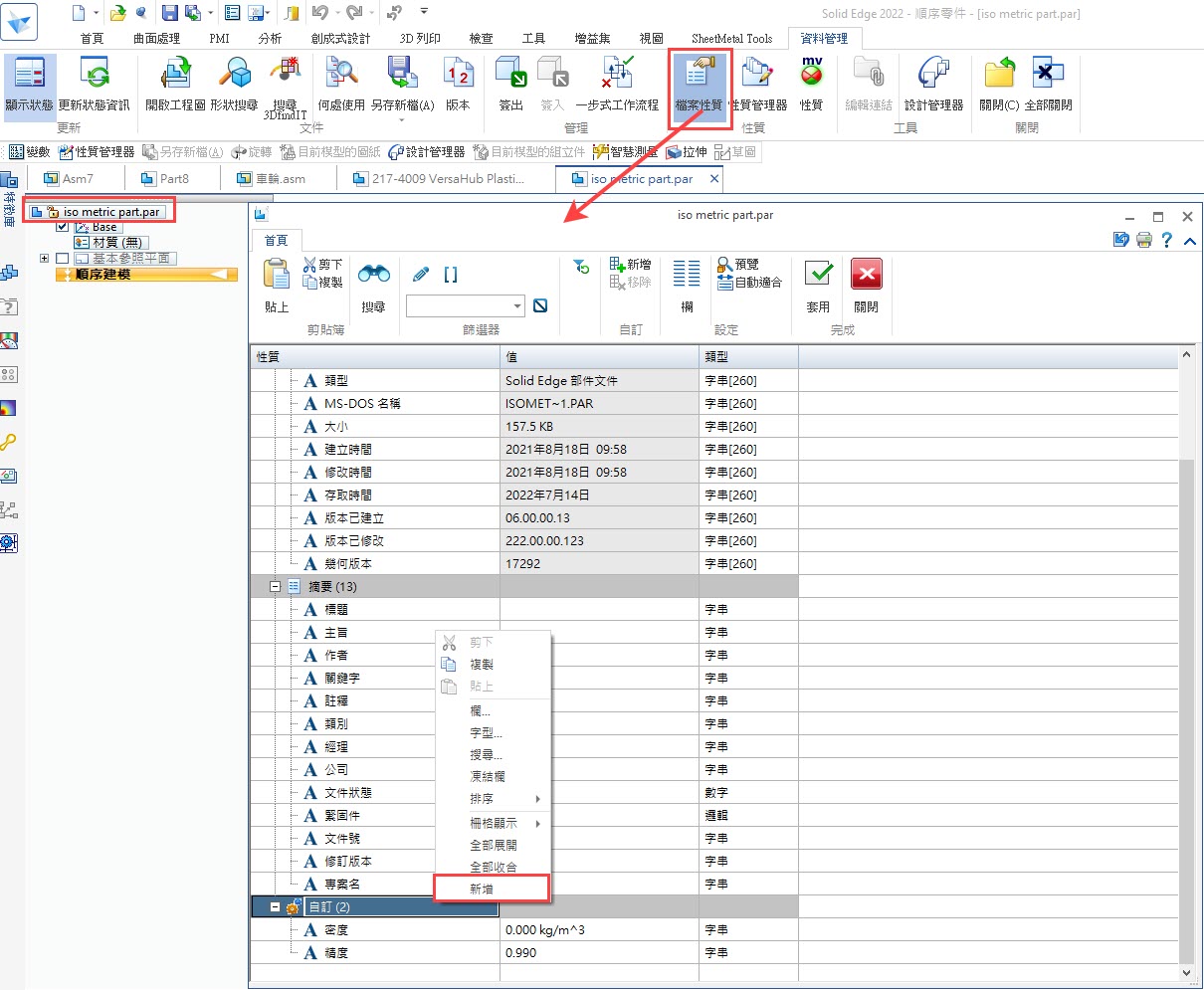This screenshot has width=1204, height=990.
Task: Launch the 形狀搜尋 tool
Action: [x=235, y=85]
